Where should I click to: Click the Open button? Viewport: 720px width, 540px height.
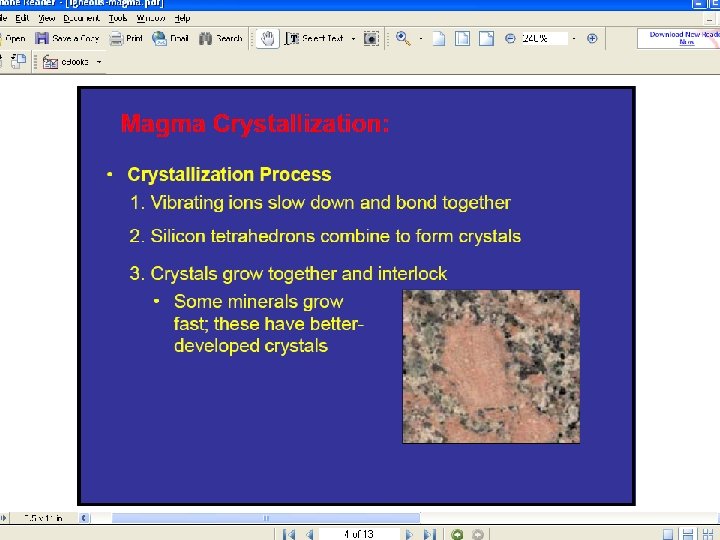[13, 39]
